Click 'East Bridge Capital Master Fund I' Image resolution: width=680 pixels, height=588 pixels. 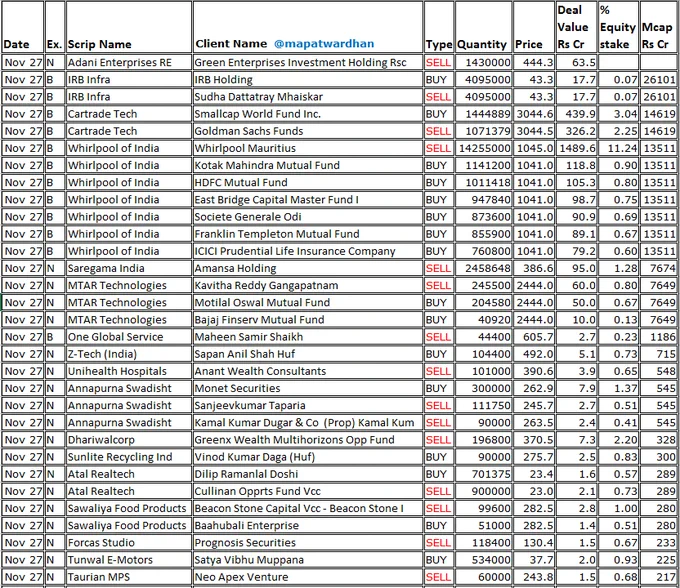(x=308, y=199)
